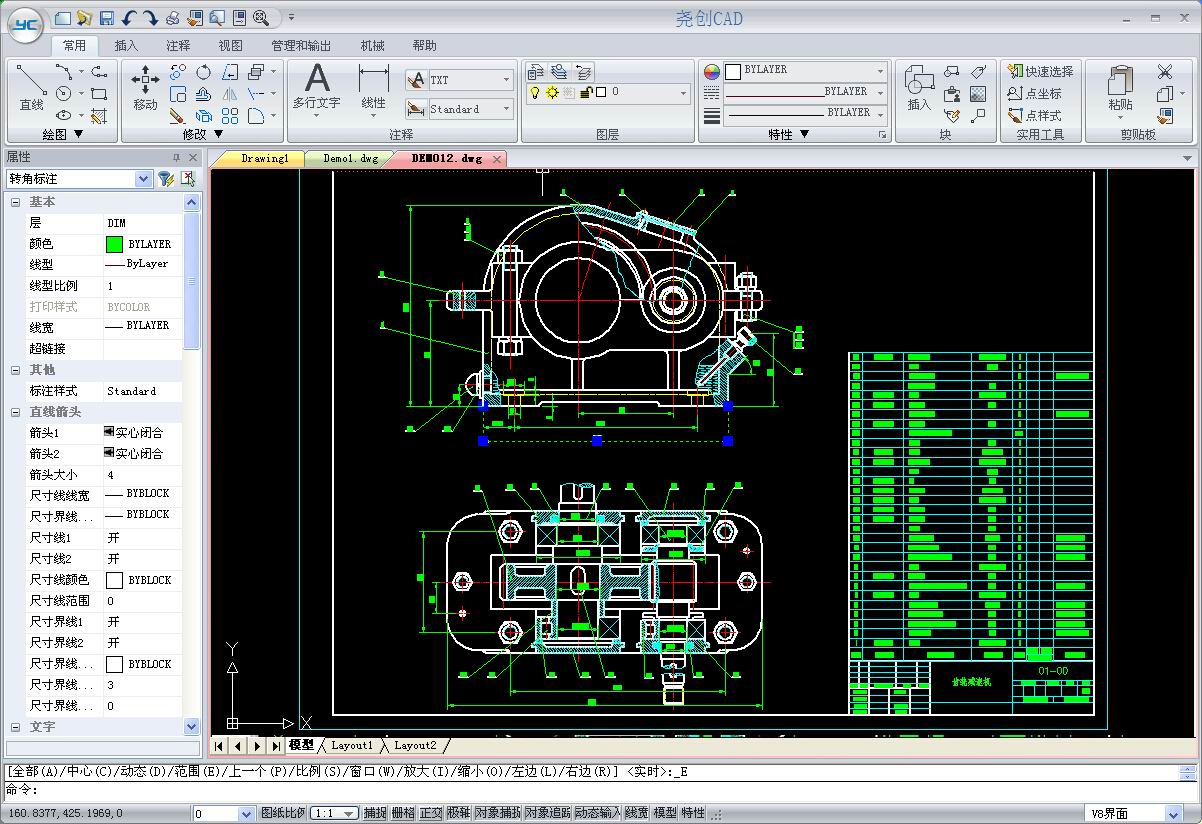The width and height of the screenshot is (1202, 824).
Task: Open the TXT text style dropdown
Action: 506,80
